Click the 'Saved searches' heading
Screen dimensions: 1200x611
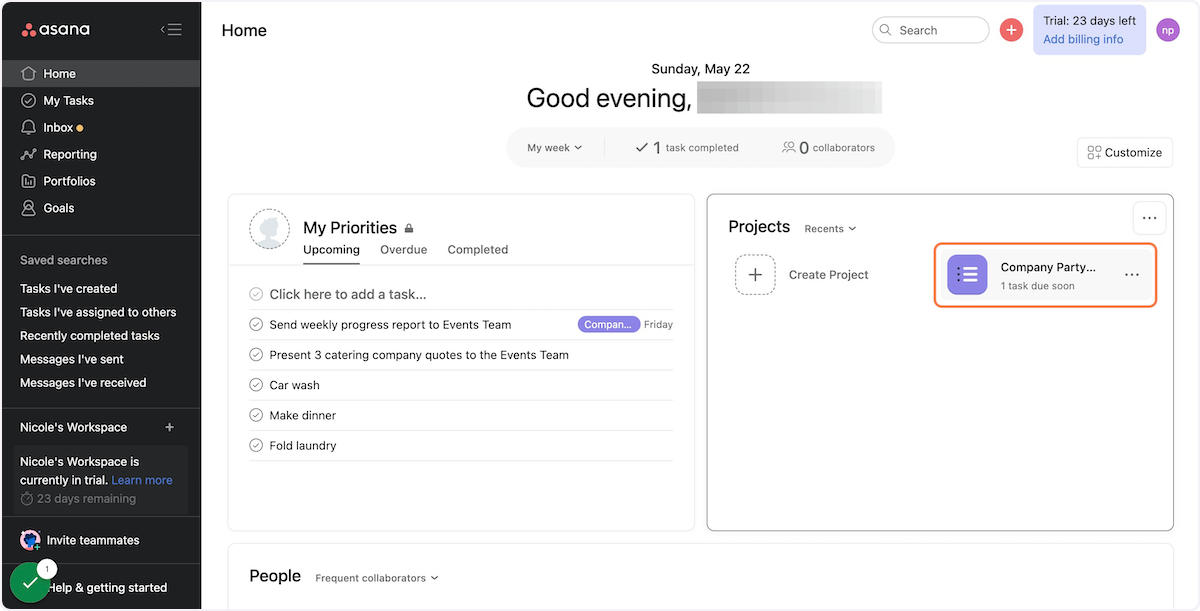point(64,260)
